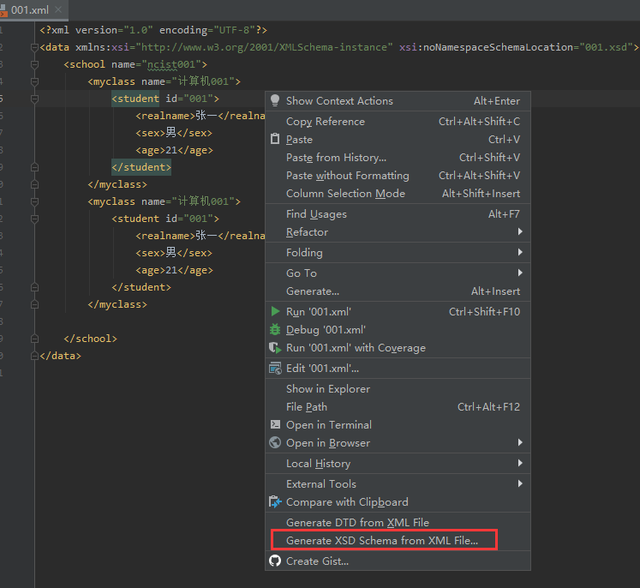This screenshot has width=640, height=588.
Task: Open the Folding submenu
Action: tap(398, 253)
